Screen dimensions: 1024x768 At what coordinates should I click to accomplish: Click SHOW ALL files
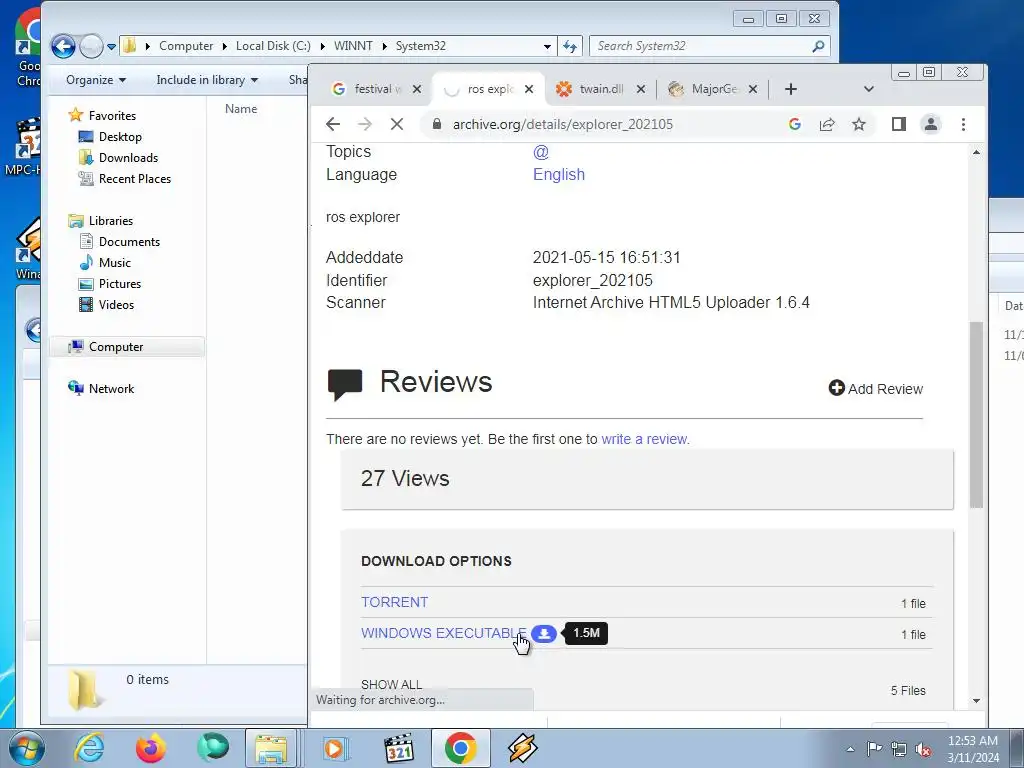(391, 684)
